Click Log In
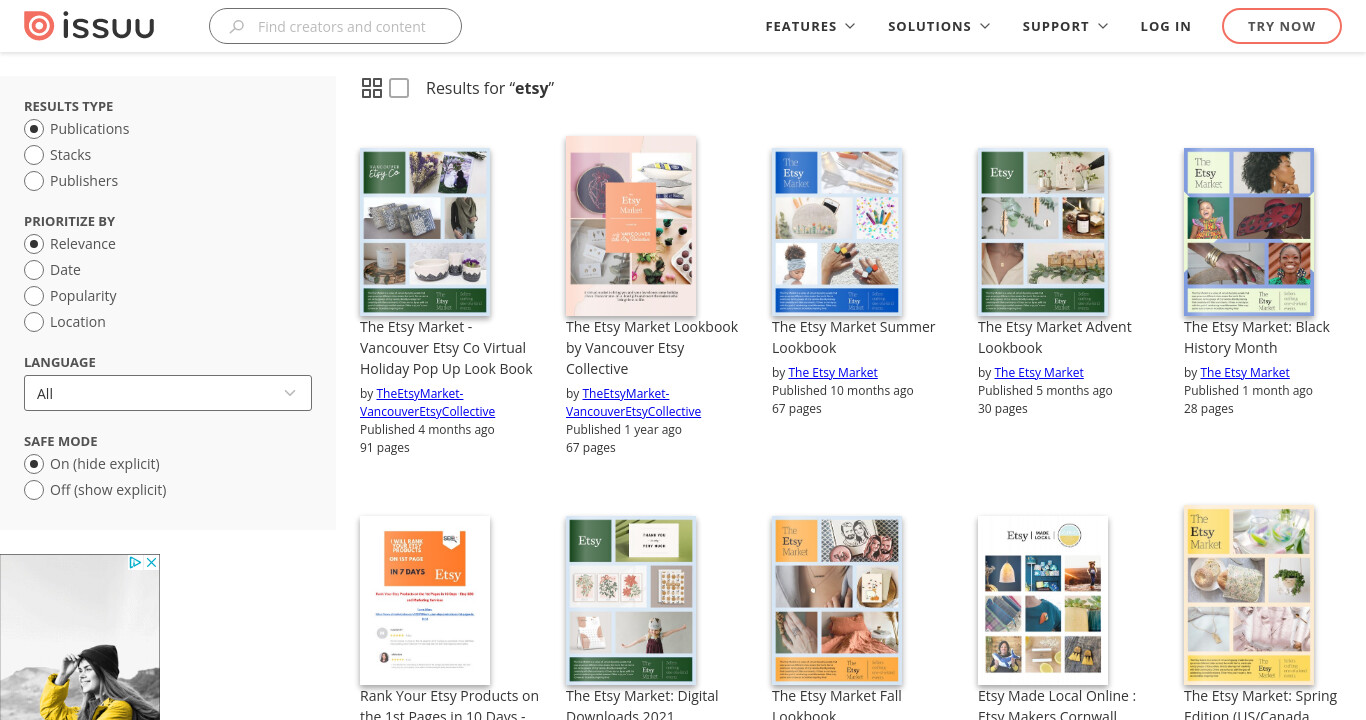This screenshot has width=1366, height=720. click(x=1166, y=26)
